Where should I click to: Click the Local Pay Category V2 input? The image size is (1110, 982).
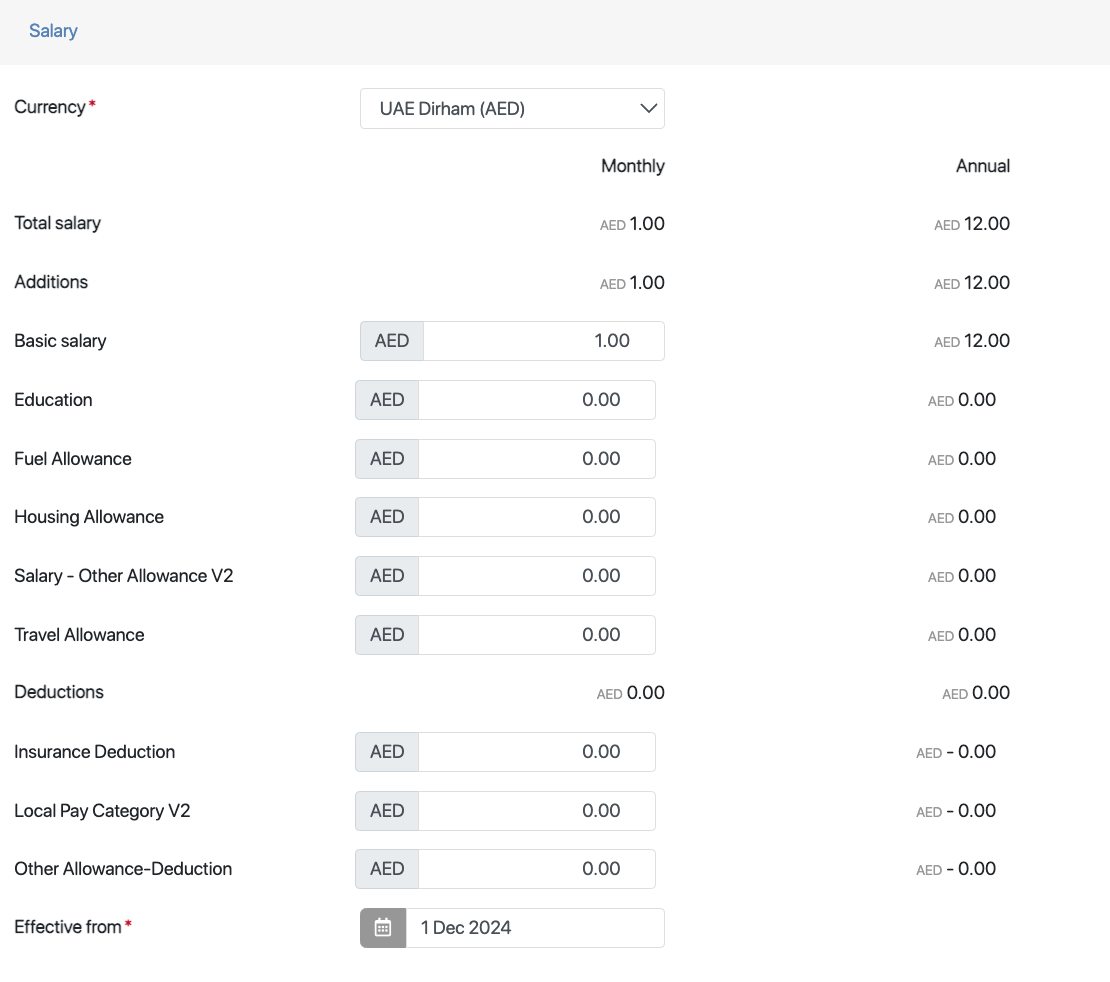[x=536, y=811]
